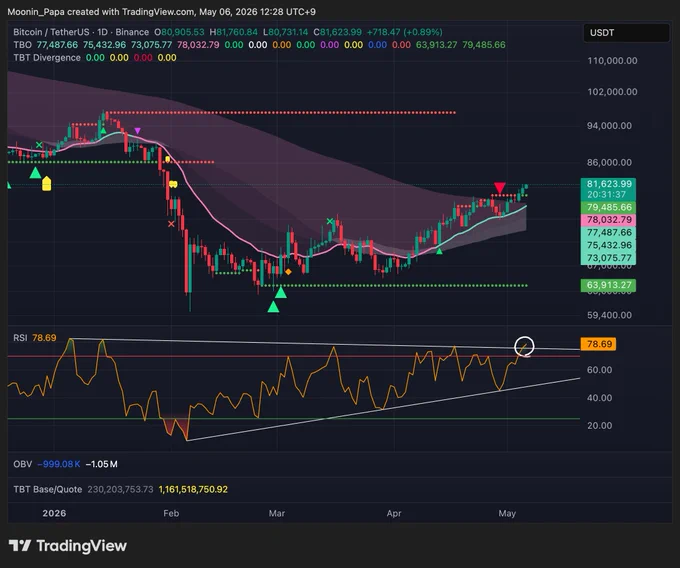
Task: Click the green 79,485.66 price-axis tag
Action: [x=608, y=207]
